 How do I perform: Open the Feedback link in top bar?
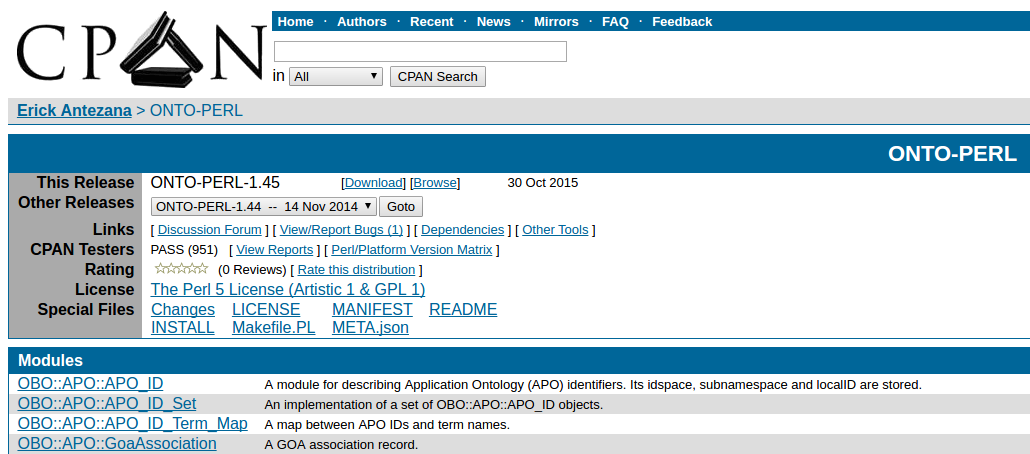click(x=682, y=22)
